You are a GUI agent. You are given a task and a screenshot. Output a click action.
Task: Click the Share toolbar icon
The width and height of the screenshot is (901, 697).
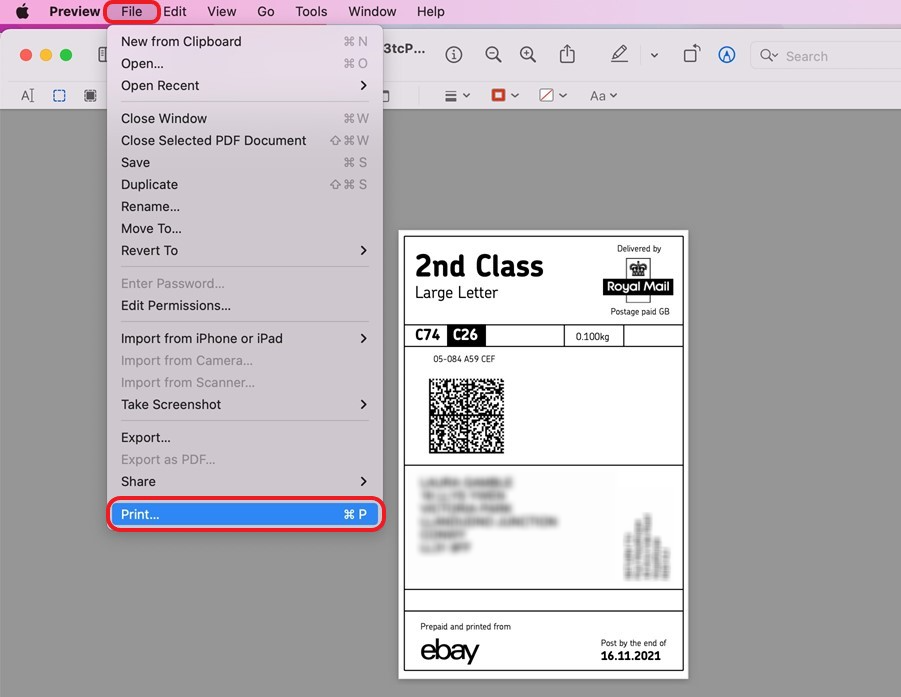tap(567, 54)
